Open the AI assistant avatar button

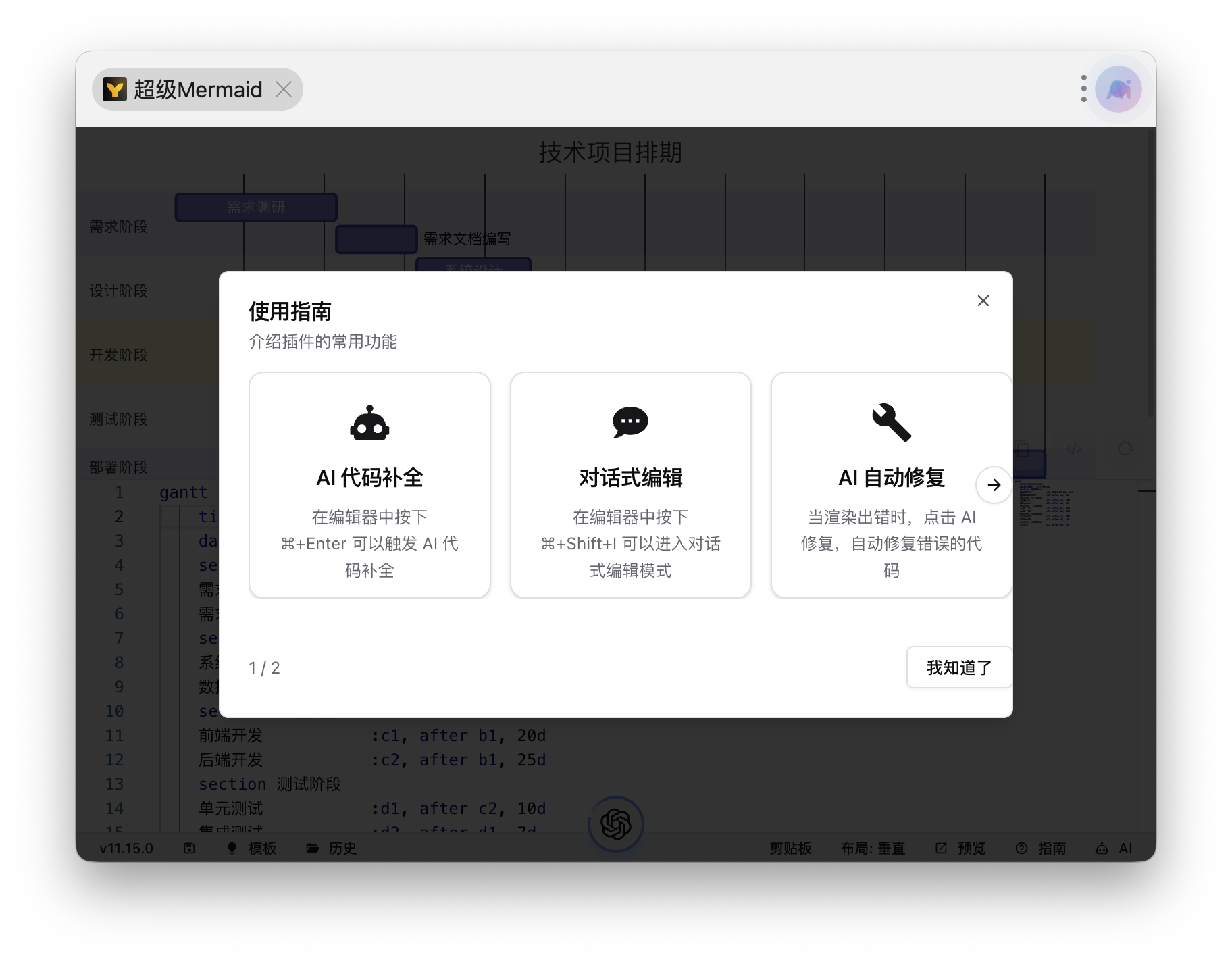(1118, 89)
